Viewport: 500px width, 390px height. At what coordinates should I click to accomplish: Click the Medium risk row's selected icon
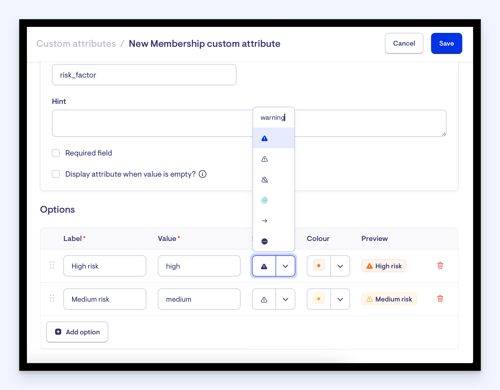264,299
